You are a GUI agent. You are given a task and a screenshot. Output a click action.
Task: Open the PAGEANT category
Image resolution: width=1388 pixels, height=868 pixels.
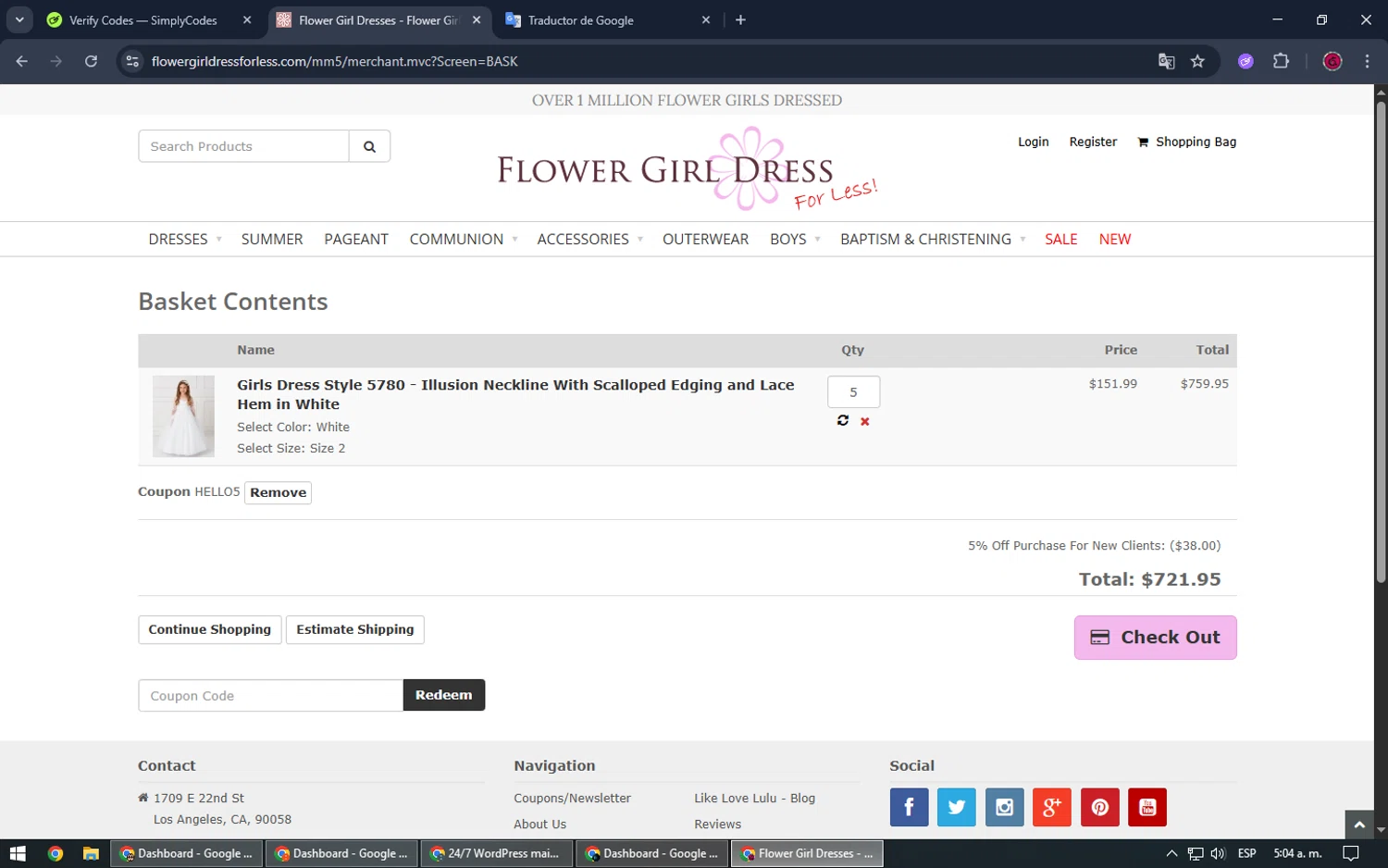click(x=356, y=239)
